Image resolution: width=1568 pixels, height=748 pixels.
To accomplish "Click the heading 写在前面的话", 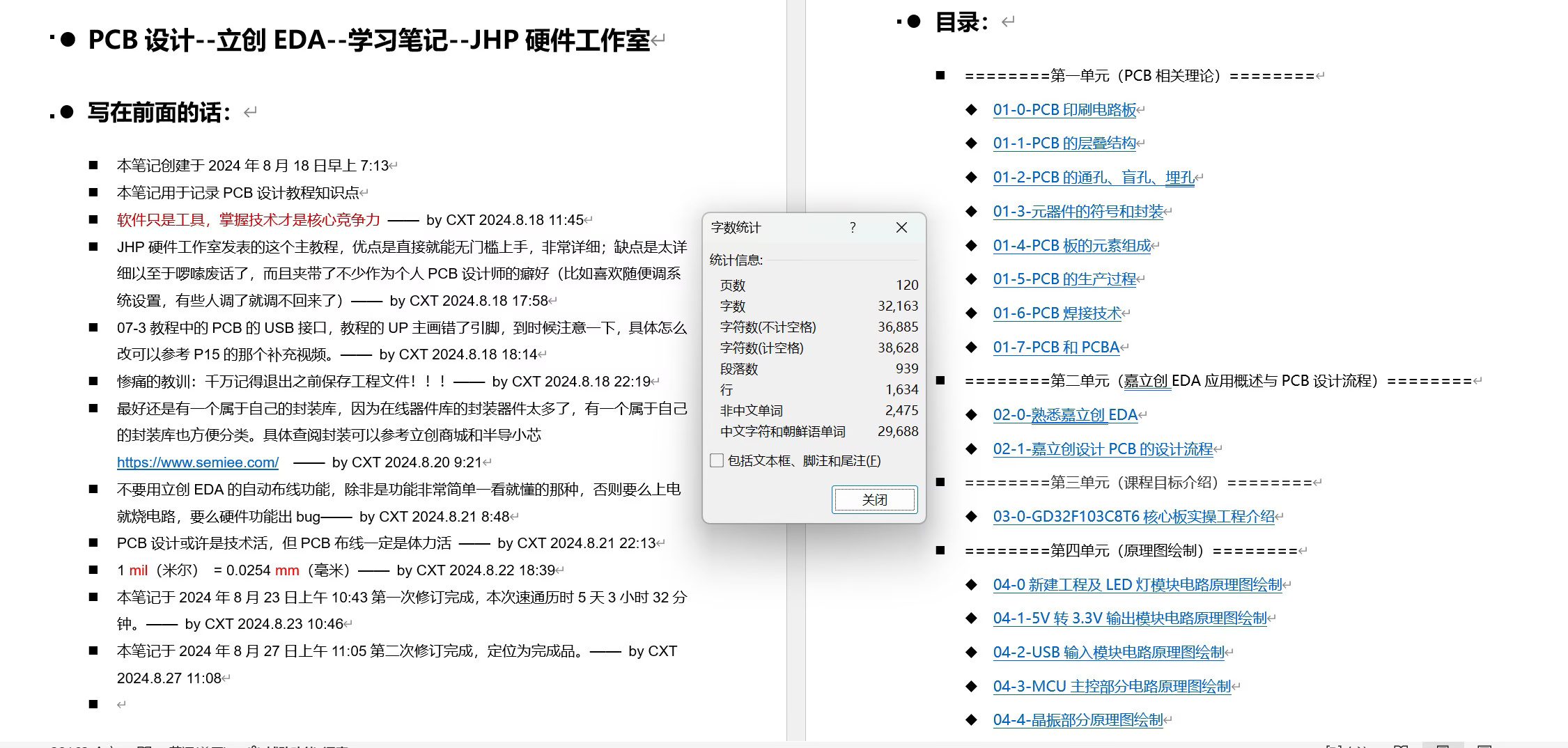I will [159, 112].
